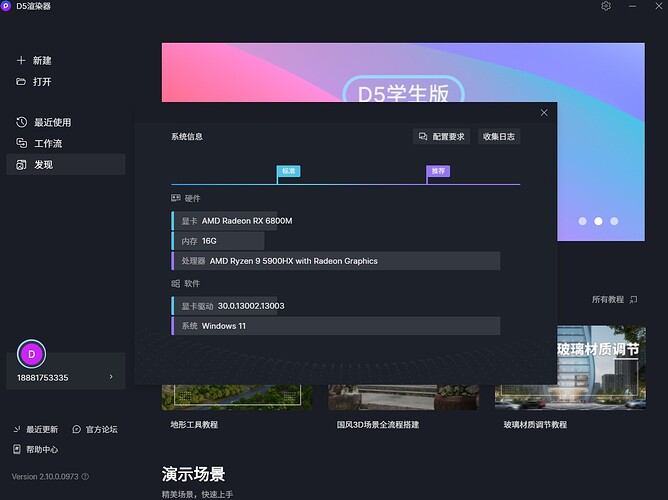Screen dimensions: 668x500
Task: Click the D5学生版 banner button
Action: 403,90
